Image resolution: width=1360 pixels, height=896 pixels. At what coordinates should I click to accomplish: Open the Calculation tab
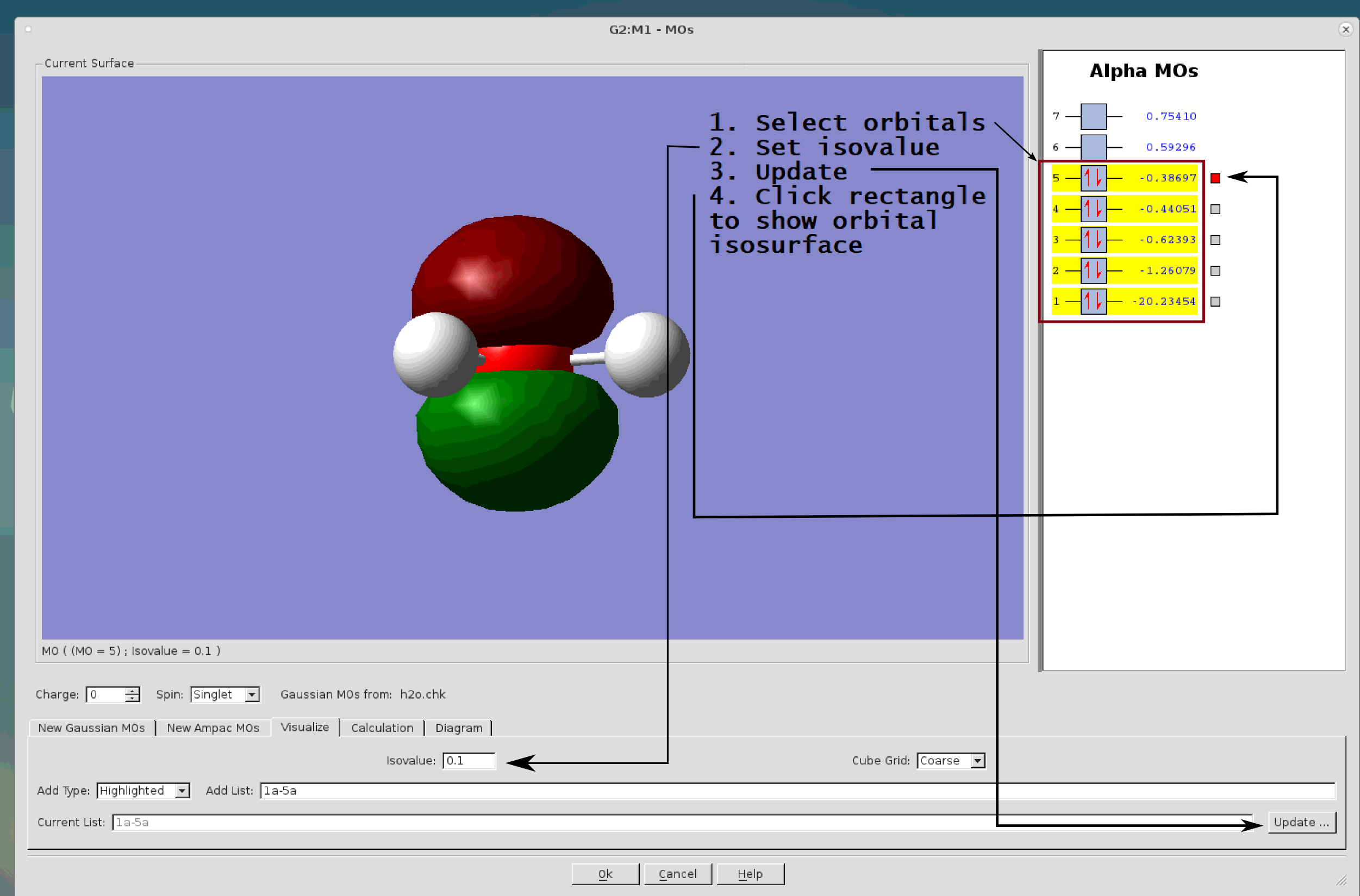pyautogui.click(x=382, y=728)
